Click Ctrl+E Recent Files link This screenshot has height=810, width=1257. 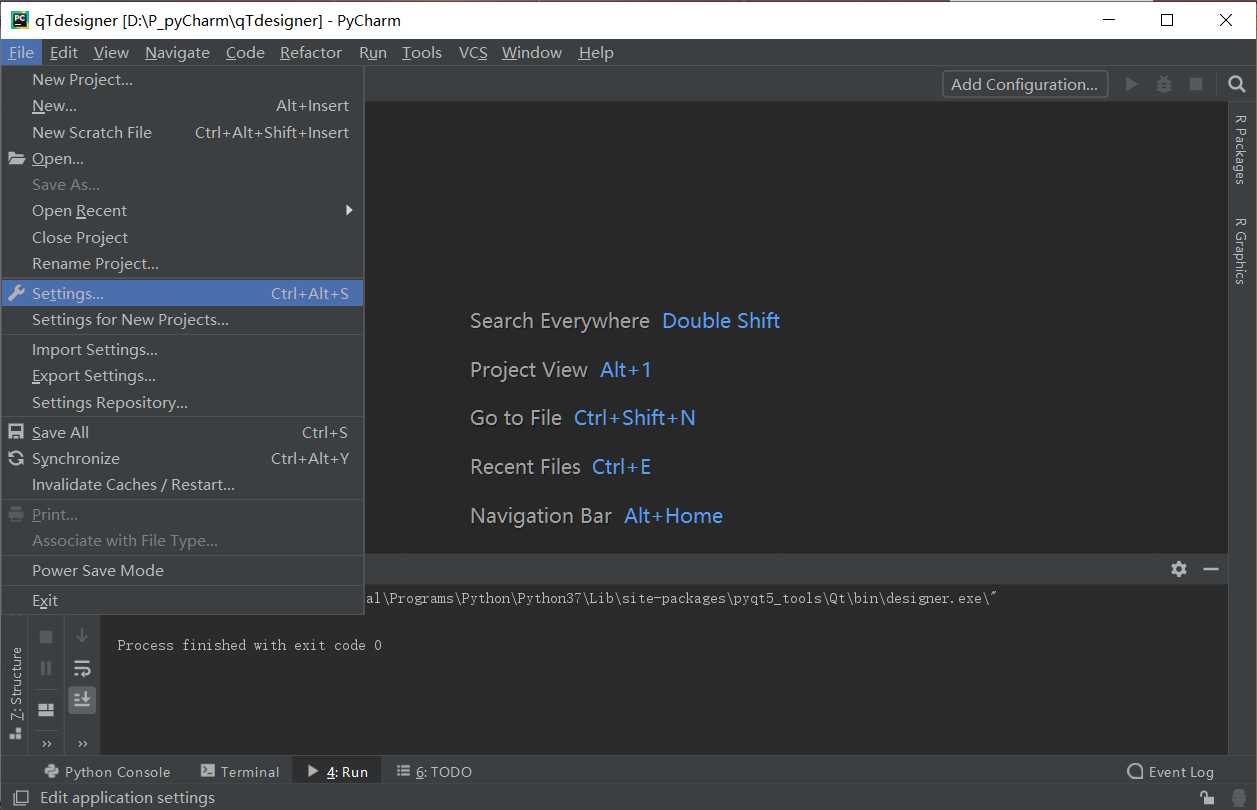pos(622,467)
